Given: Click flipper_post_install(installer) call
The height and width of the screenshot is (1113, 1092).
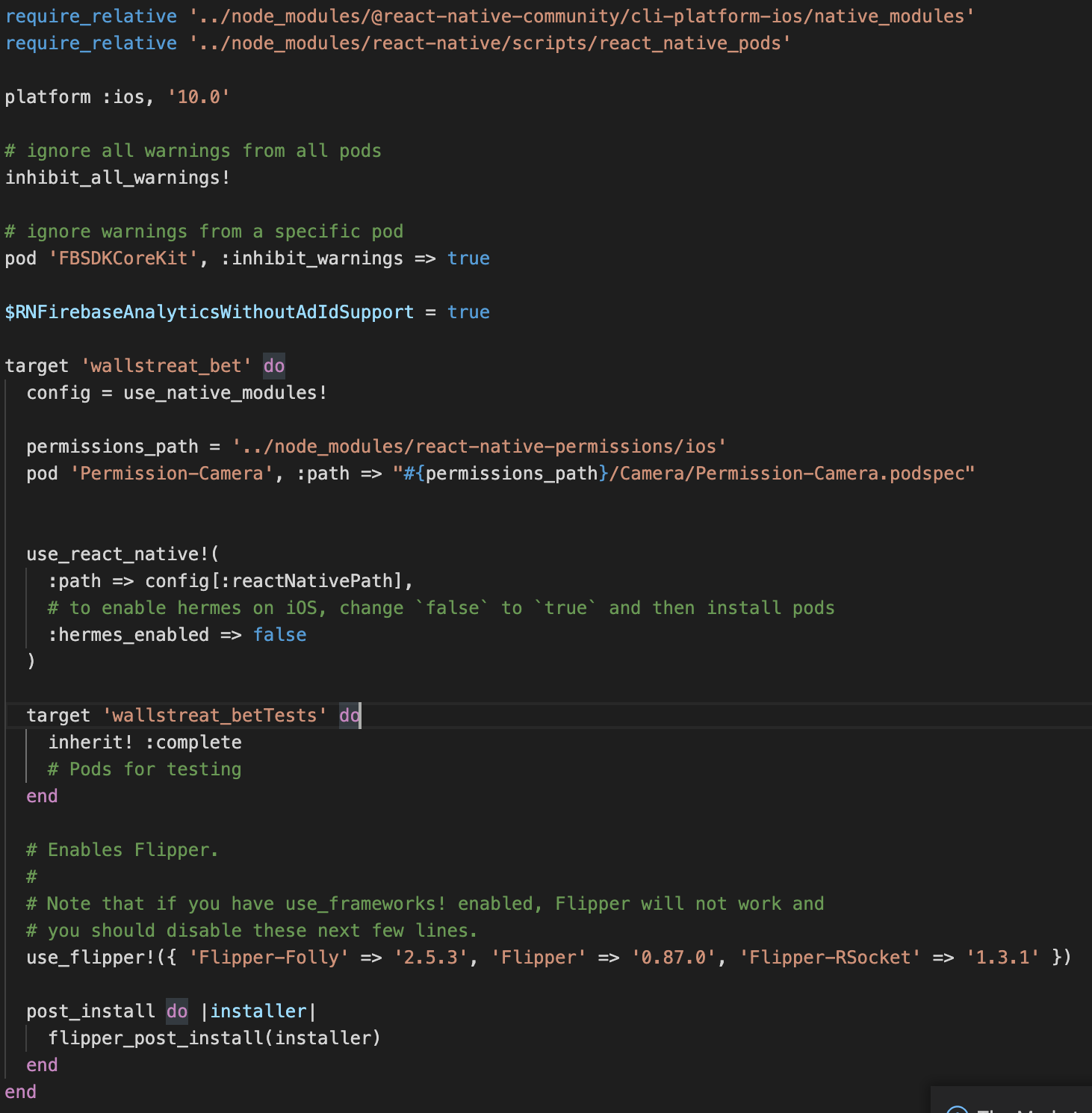Looking at the screenshot, I should (x=214, y=1038).
